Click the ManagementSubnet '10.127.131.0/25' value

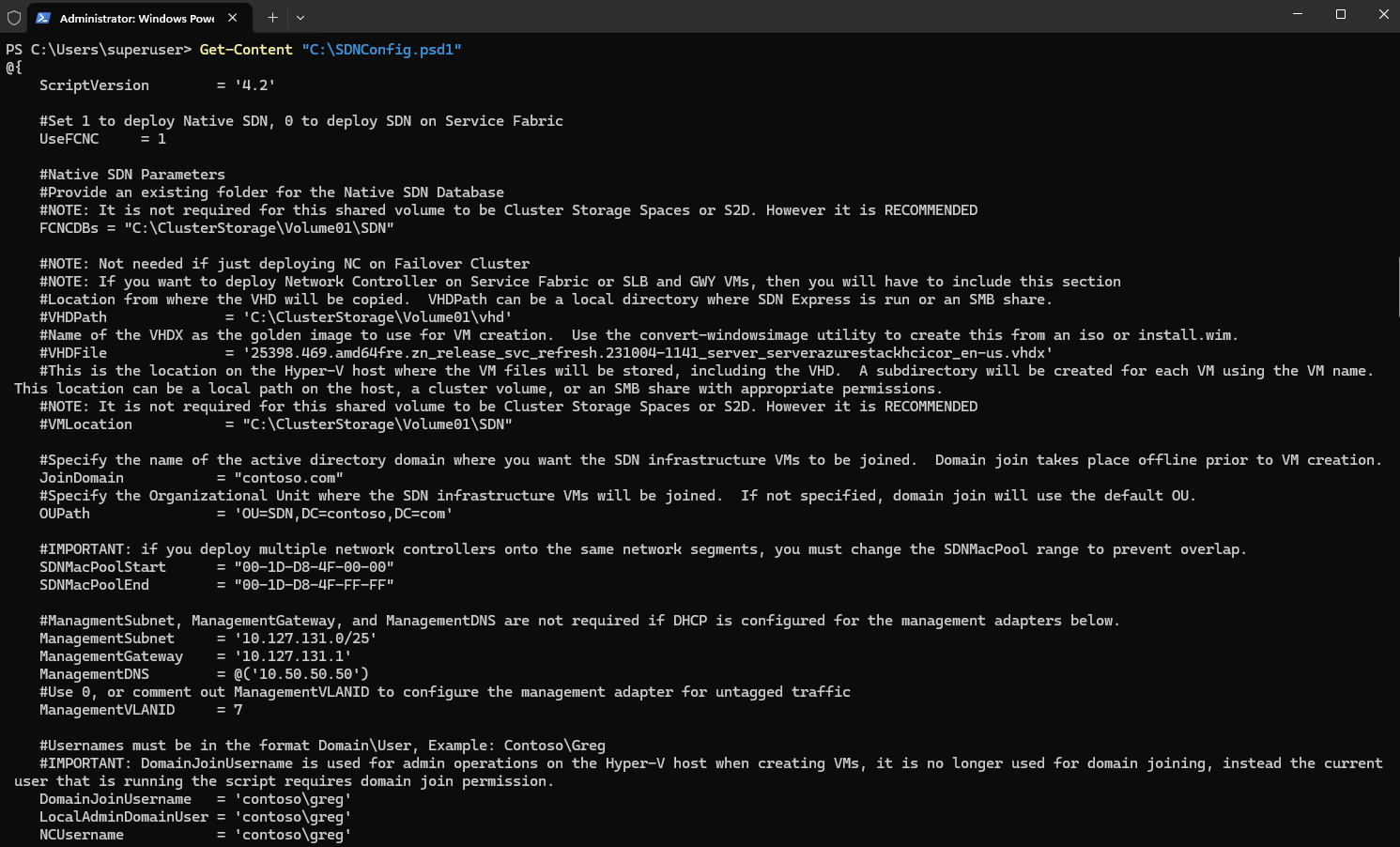pyautogui.click(x=305, y=639)
